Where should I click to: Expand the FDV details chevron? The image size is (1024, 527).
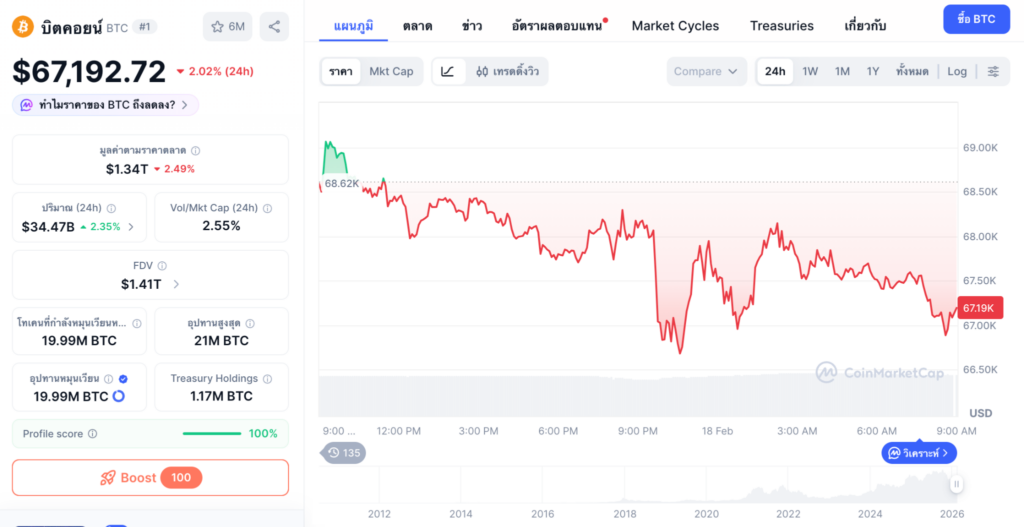tap(177, 284)
